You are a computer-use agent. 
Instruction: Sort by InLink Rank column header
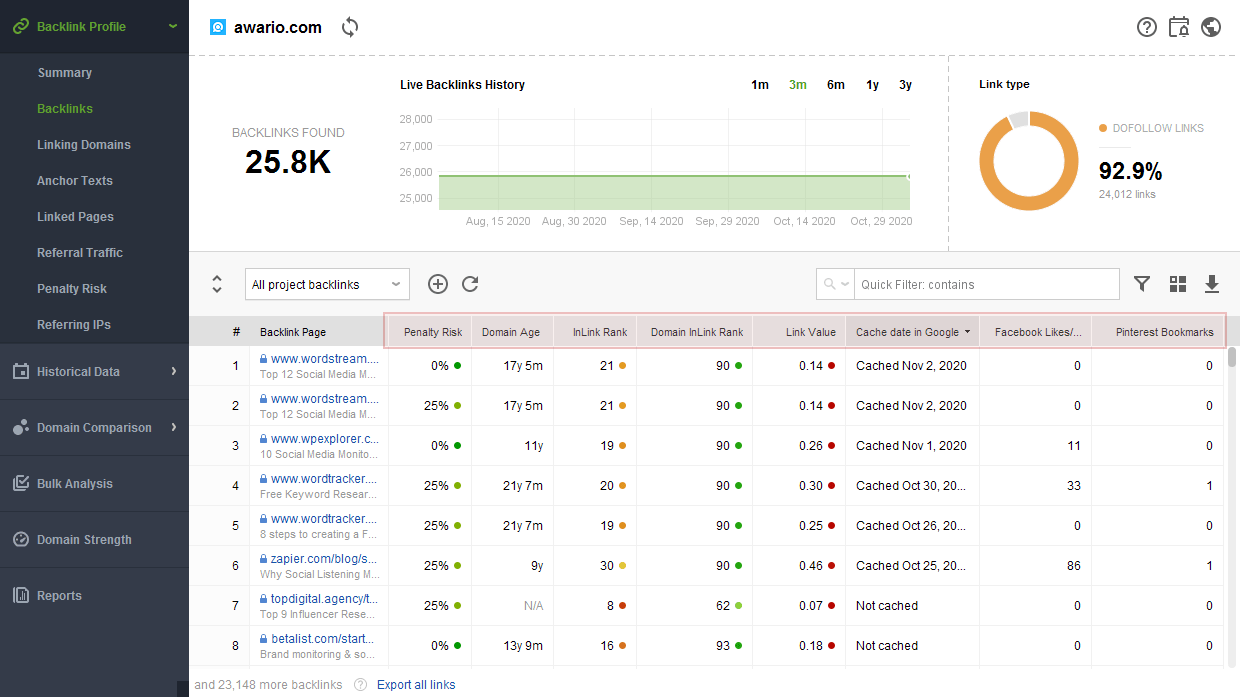596,332
